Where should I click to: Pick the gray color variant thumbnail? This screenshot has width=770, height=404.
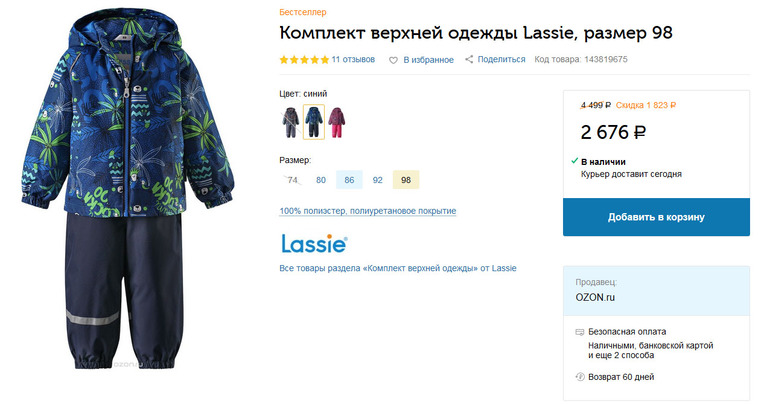(x=290, y=122)
